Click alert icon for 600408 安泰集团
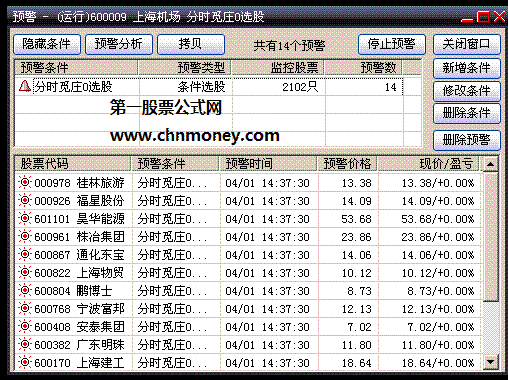The image size is (508, 380). (25, 327)
